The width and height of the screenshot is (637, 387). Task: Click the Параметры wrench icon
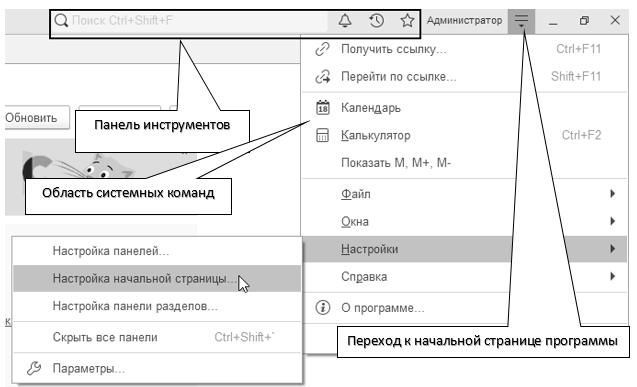(x=34, y=368)
